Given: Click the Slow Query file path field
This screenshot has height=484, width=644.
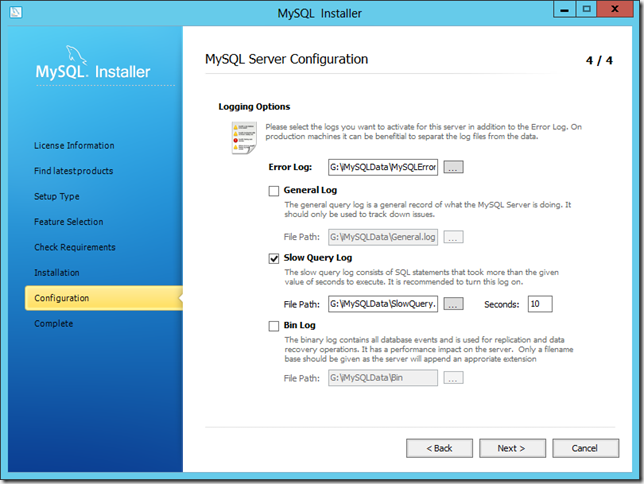Looking at the screenshot, I should (x=383, y=304).
